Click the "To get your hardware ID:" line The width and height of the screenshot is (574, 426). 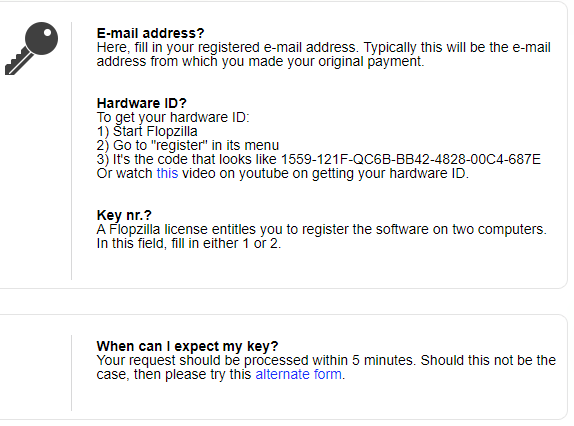coord(173,117)
